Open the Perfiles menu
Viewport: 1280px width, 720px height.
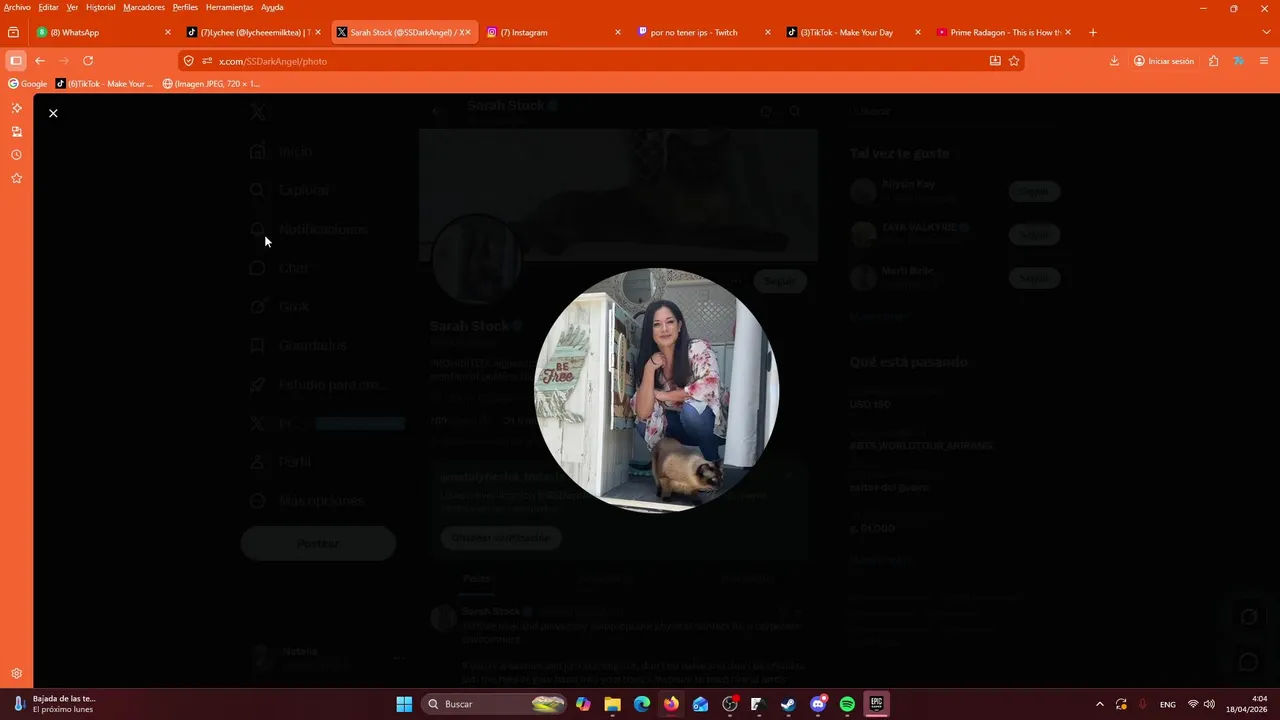pos(185,7)
